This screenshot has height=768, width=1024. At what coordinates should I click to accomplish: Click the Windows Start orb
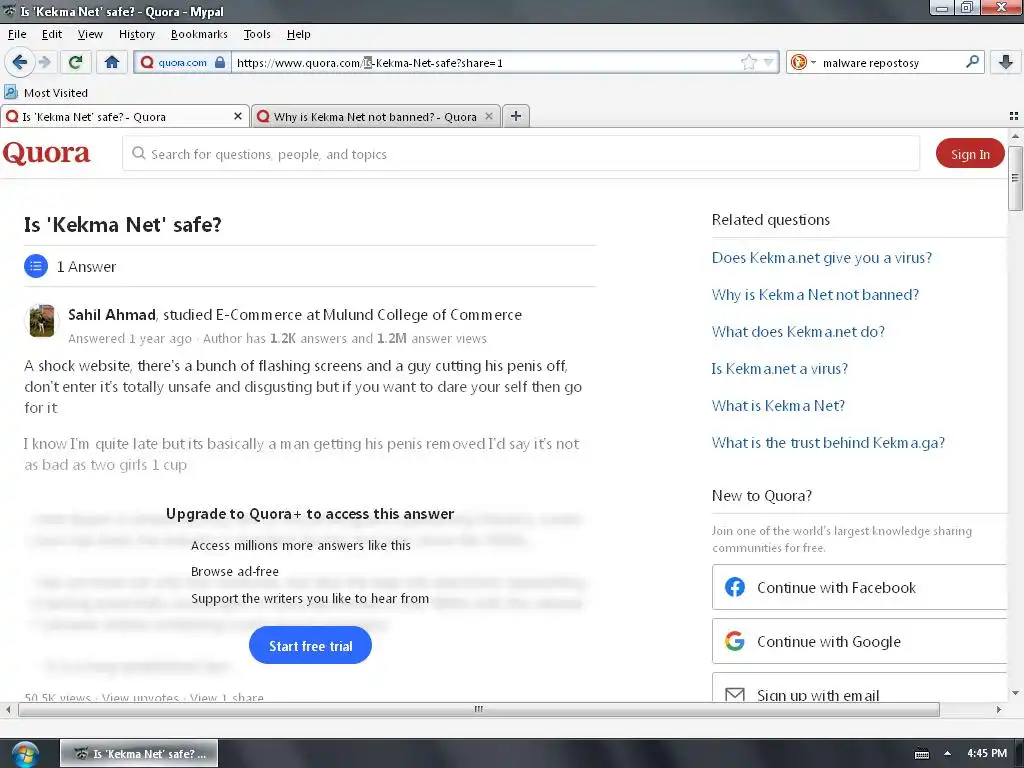click(x=24, y=754)
